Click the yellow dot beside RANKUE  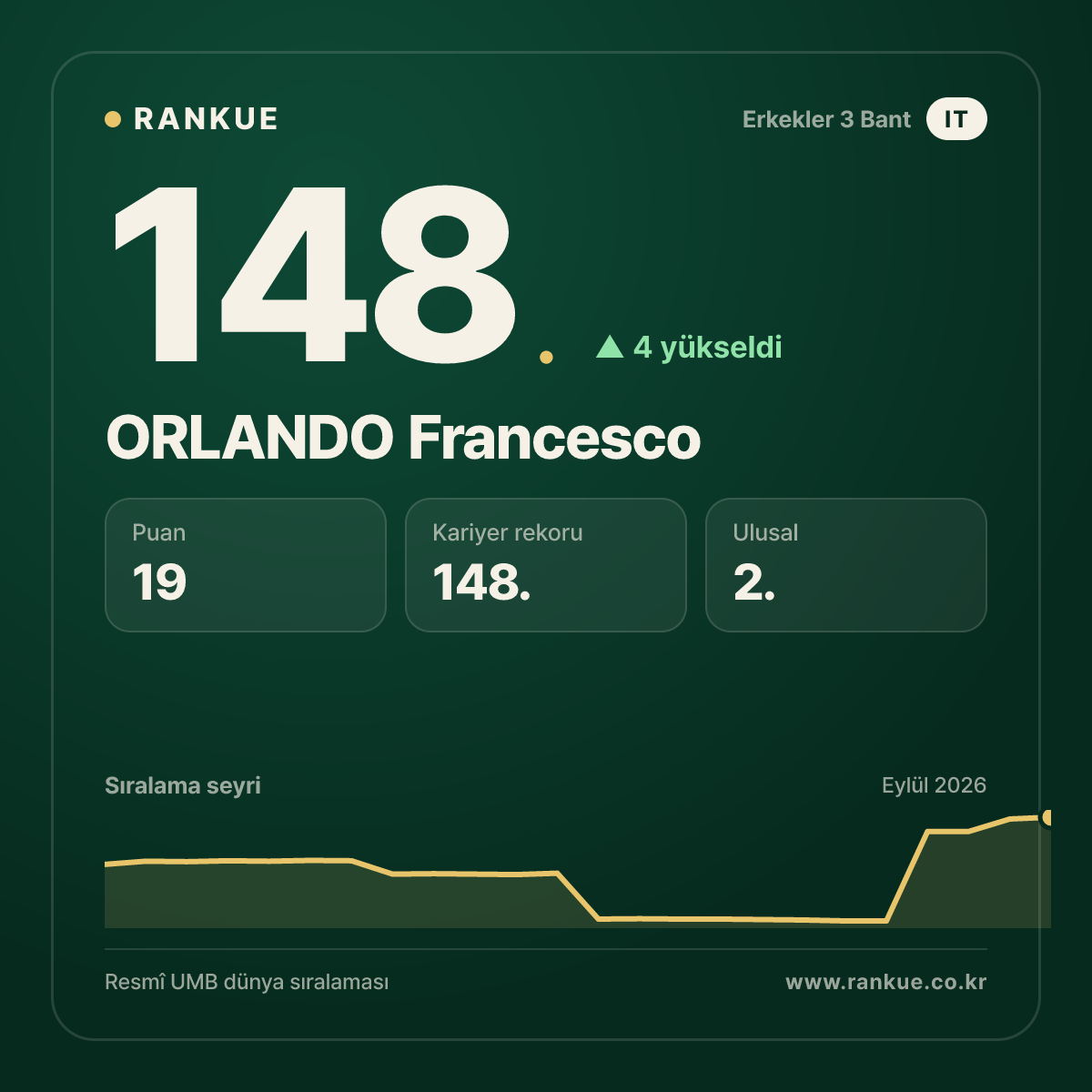click(x=113, y=119)
